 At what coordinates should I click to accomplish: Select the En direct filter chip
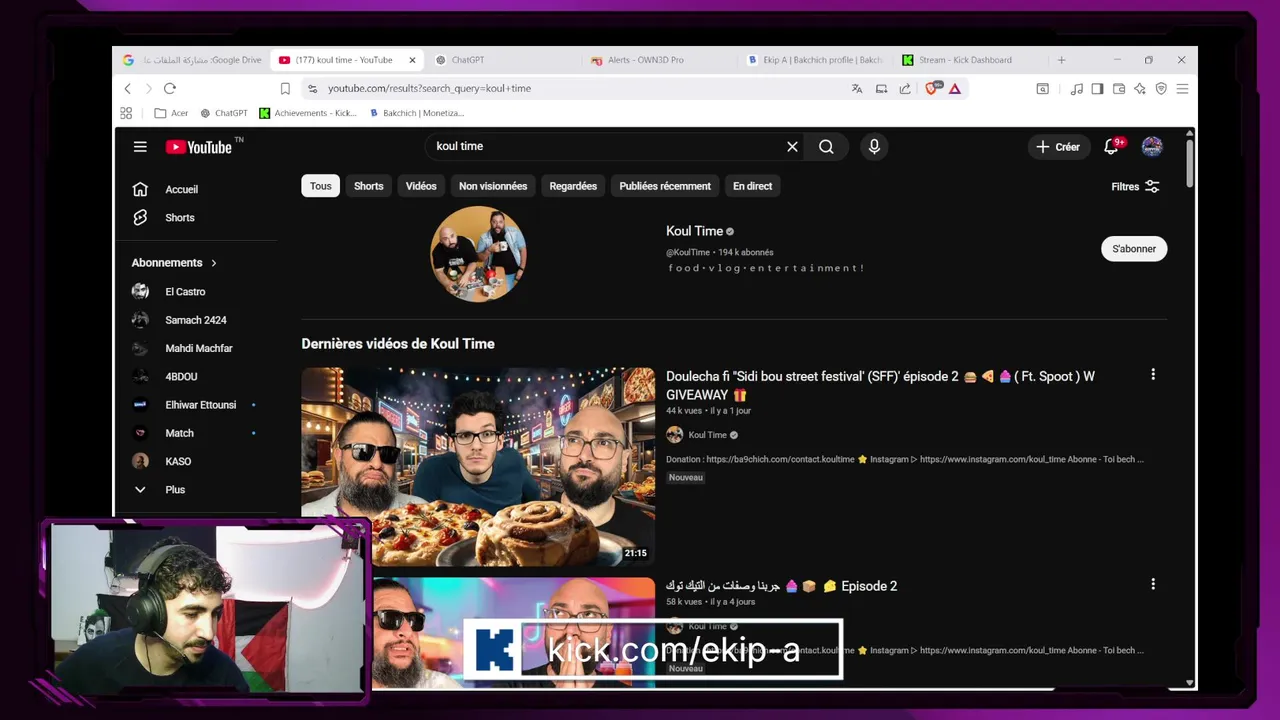(x=752, y=186)
